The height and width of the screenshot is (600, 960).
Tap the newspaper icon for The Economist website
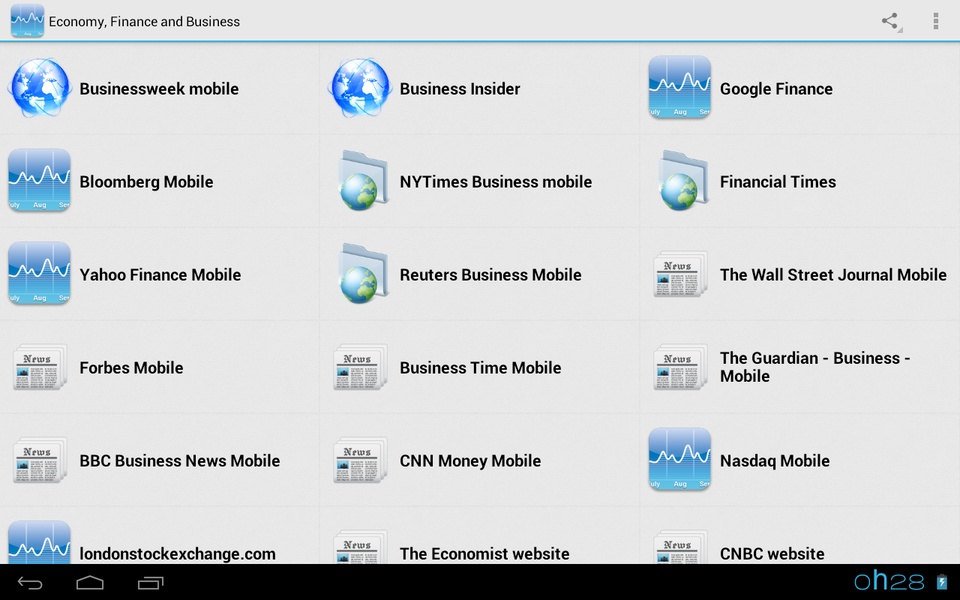pyautogui.click(x=360, y=547)
